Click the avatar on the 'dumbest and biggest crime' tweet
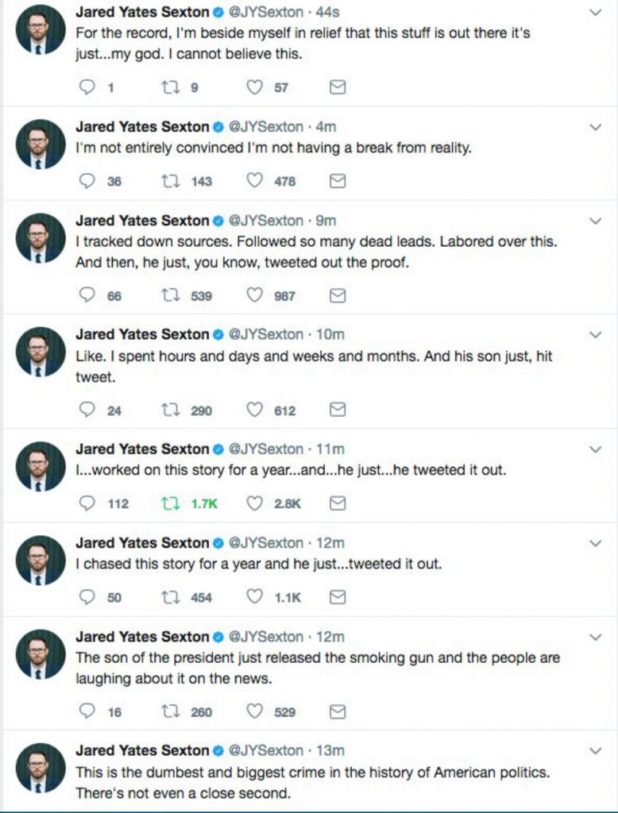Viewport: 618px width, 813px height. coord(42,767)
